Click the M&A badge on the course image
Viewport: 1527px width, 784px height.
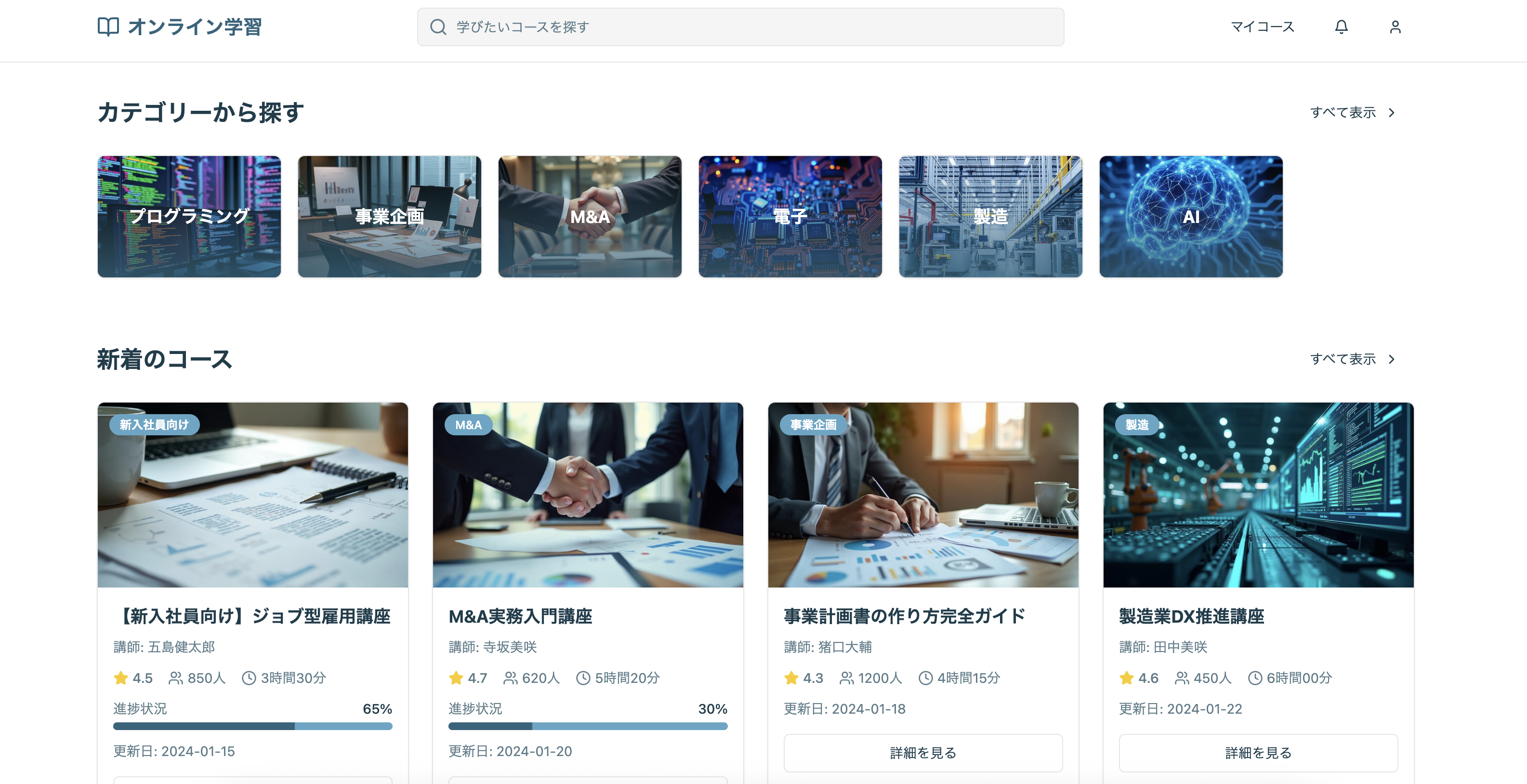point(468,424)
